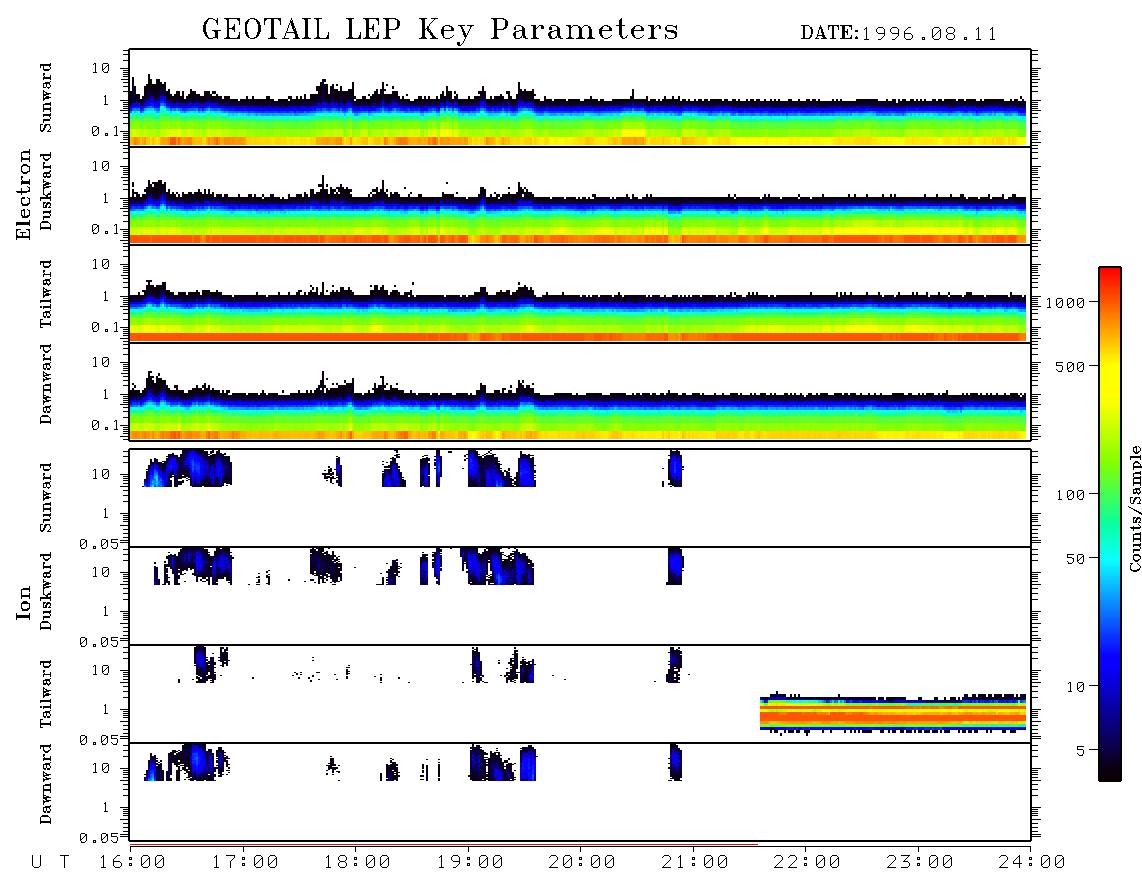The image size is (1142, 880).
Task: Click the red top of the color bar
Action: pos(1110,275)
